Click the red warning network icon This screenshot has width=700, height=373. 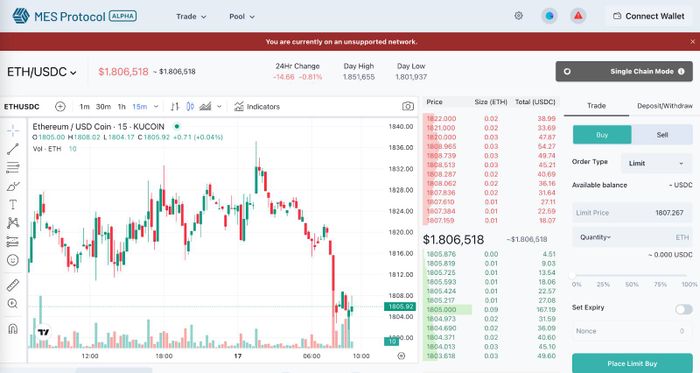pos(578,16)
